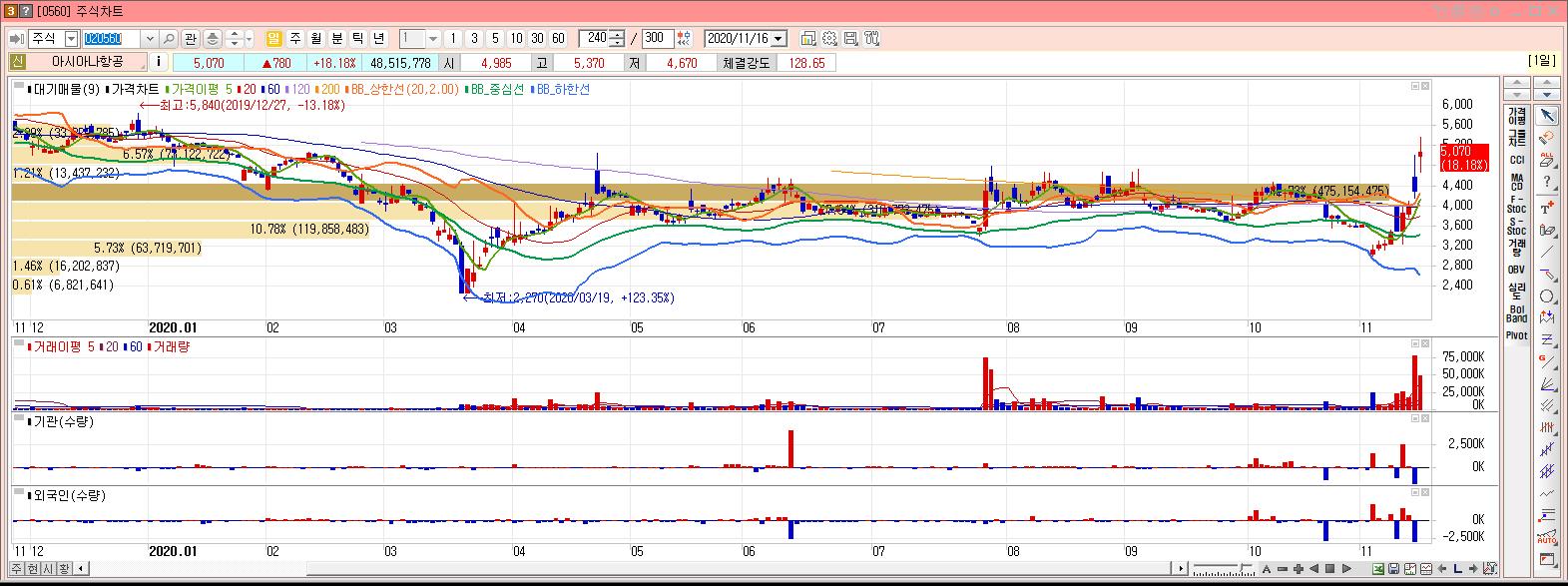The height and width of the screenshot is (586, 1568).
Task: Click the info 'i' button next to 아시아나항공
Action: [x=158, y=62]
